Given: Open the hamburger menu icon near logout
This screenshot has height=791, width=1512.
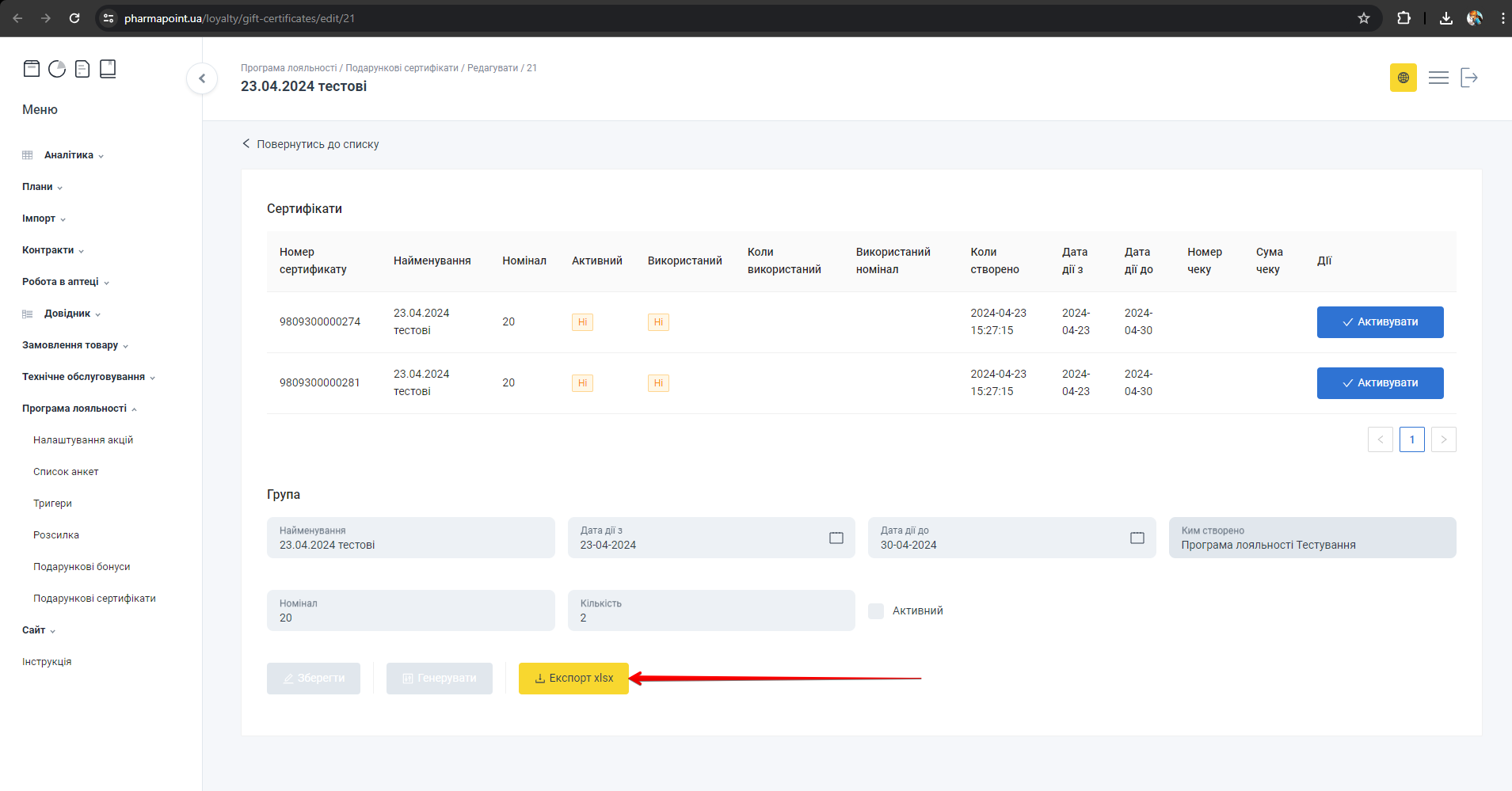Looking at the screenshot, I should point(1439,78).
